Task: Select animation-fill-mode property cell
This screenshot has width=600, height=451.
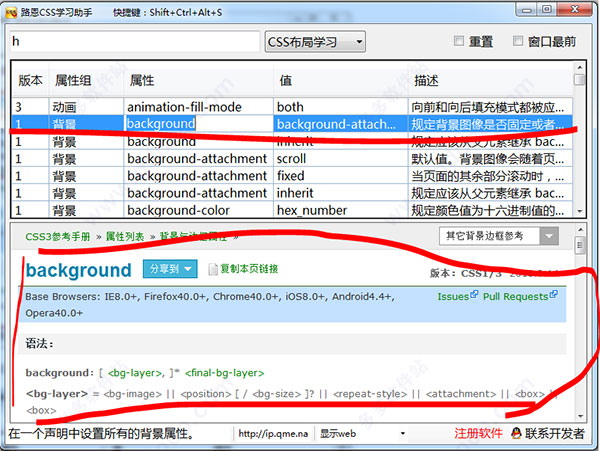Action: (198, 107)
